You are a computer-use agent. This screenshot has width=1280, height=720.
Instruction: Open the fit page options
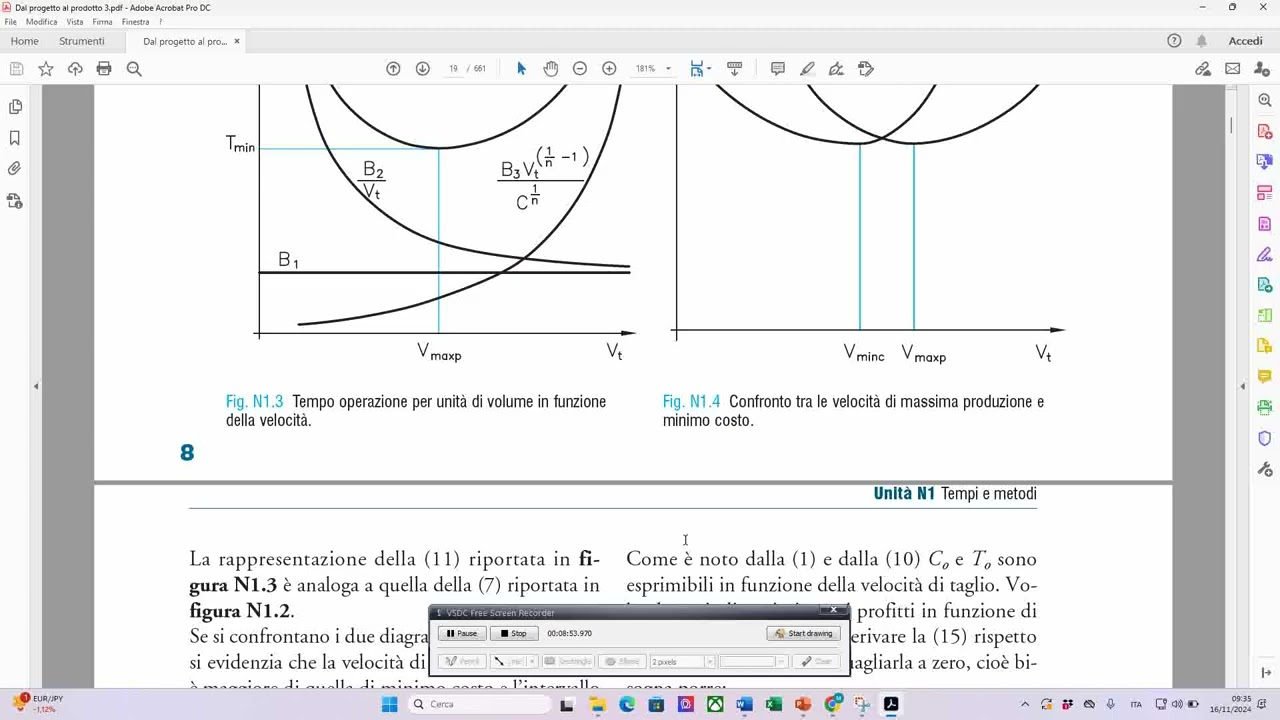[700, 69]
